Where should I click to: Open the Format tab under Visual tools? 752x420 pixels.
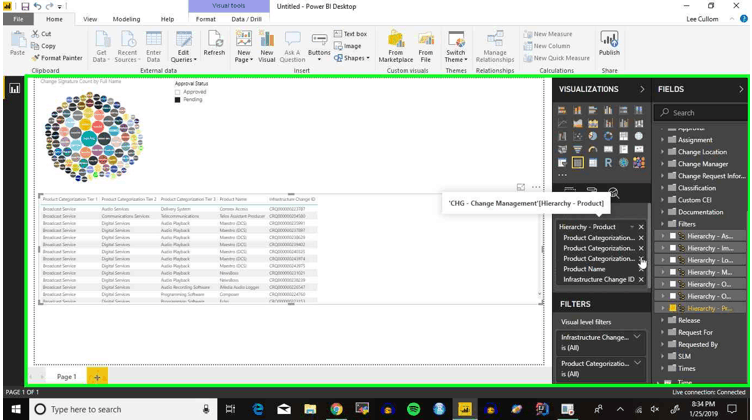coord(206,19)
